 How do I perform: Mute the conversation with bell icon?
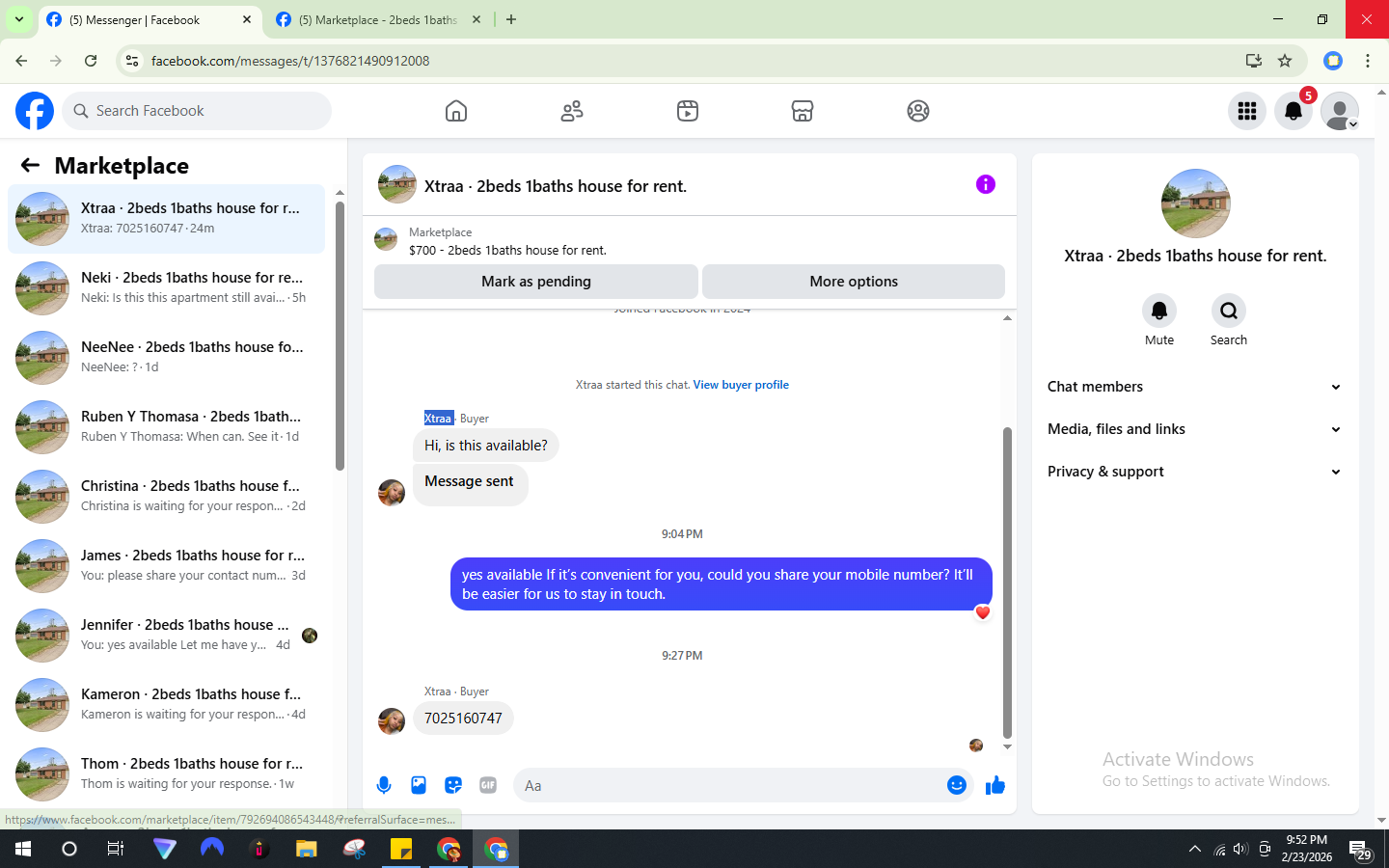tap(1159, 311)
